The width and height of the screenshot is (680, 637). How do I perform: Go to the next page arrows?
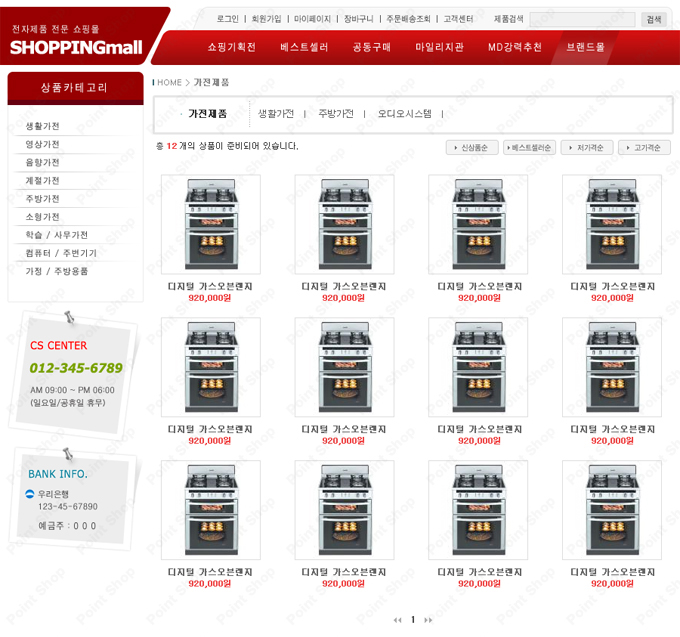(x=428, y=620)
